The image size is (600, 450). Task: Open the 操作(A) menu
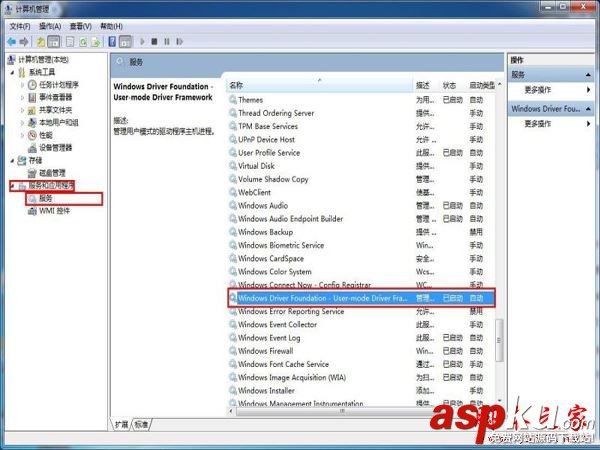[50, 26]
